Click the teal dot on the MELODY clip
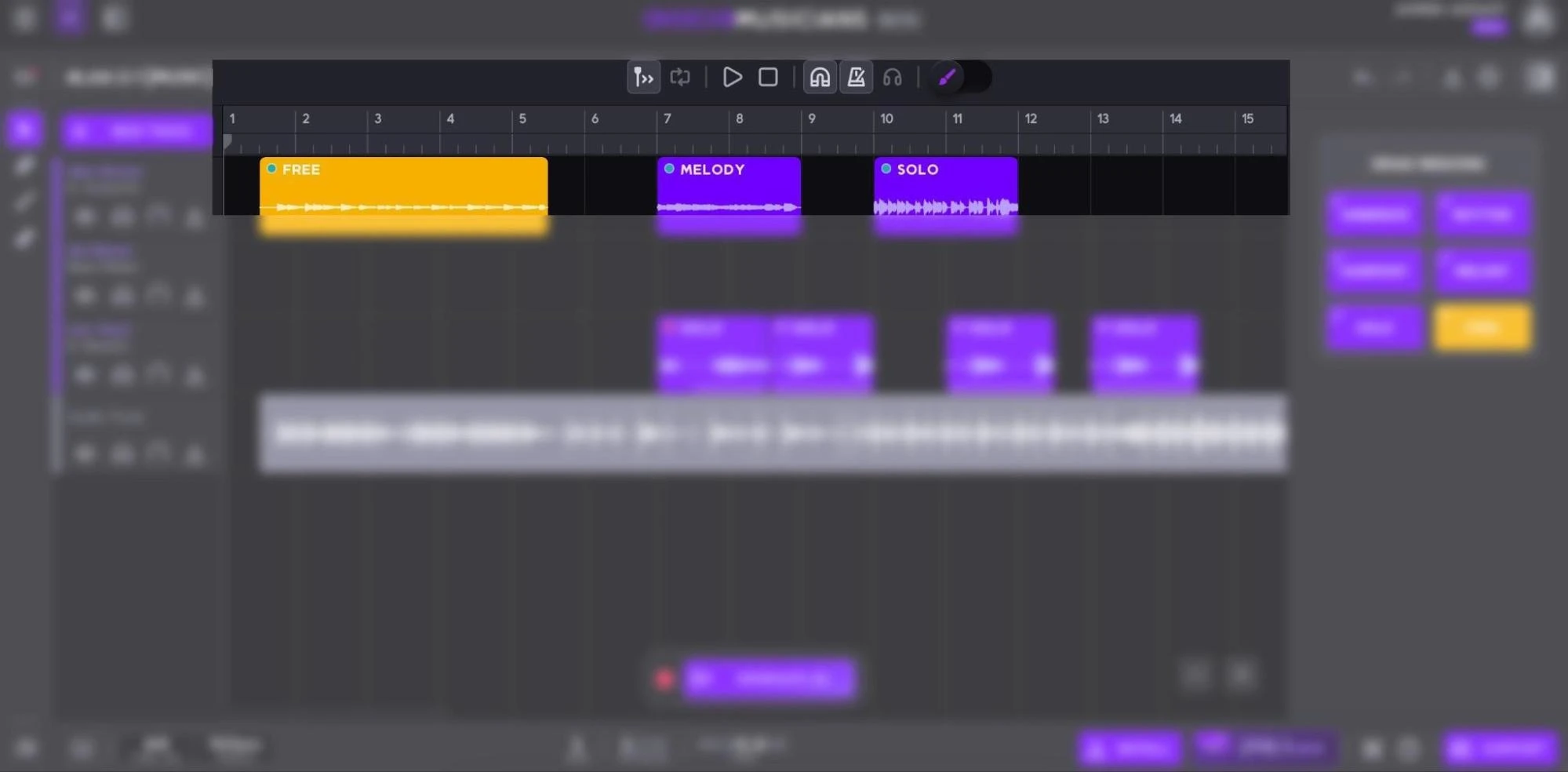The image size is (1568, 772). [669, 169]
